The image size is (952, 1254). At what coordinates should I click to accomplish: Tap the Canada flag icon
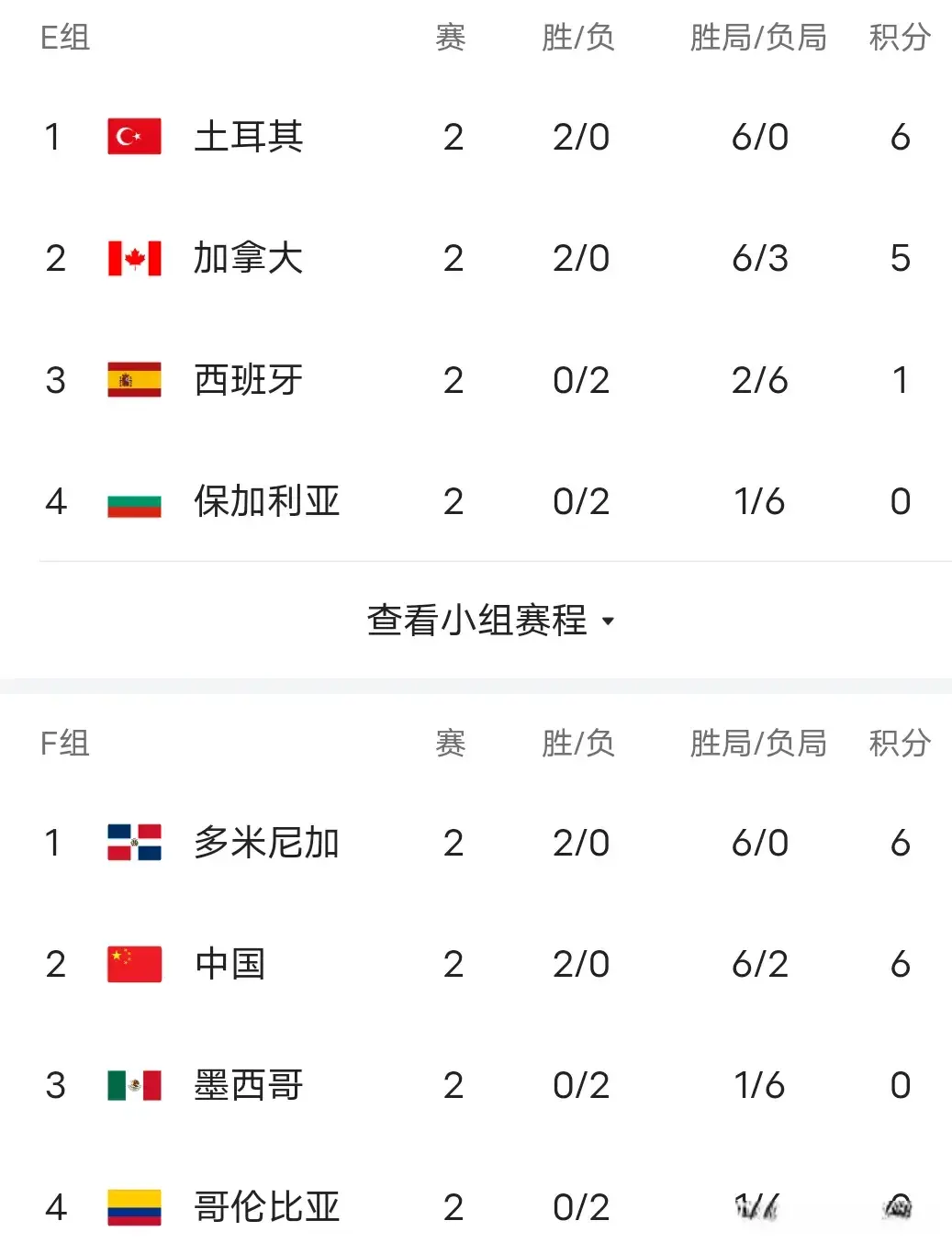(x=134, y=259)
